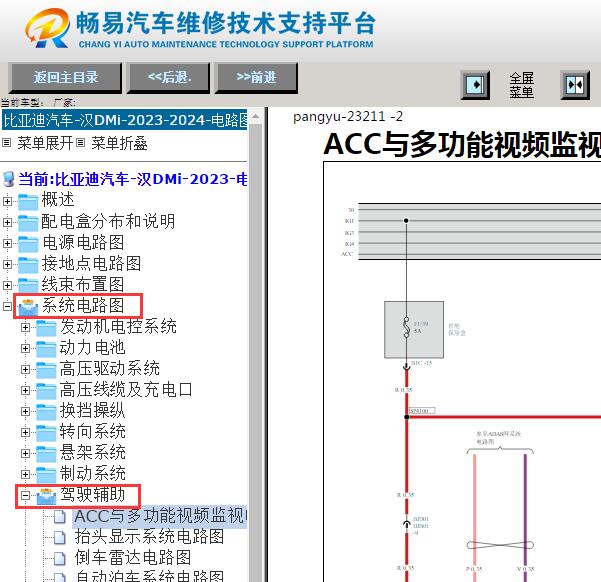Screen dimensions: 601x582
Task: Click the 高压驱动系统 folder icon
Action: pyautogui.click(x=46, y=370)
